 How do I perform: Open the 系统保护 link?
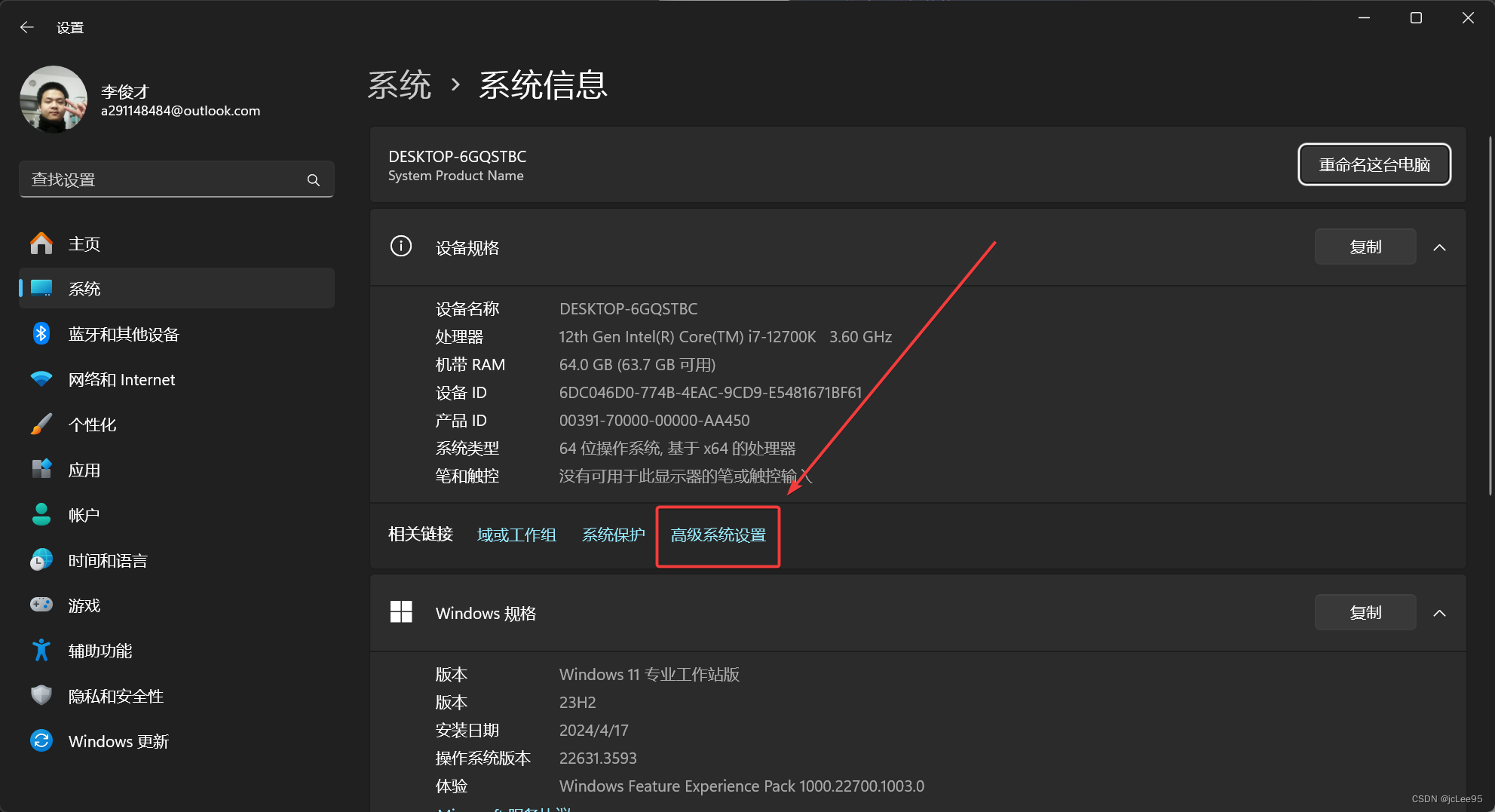pos(614,535)
